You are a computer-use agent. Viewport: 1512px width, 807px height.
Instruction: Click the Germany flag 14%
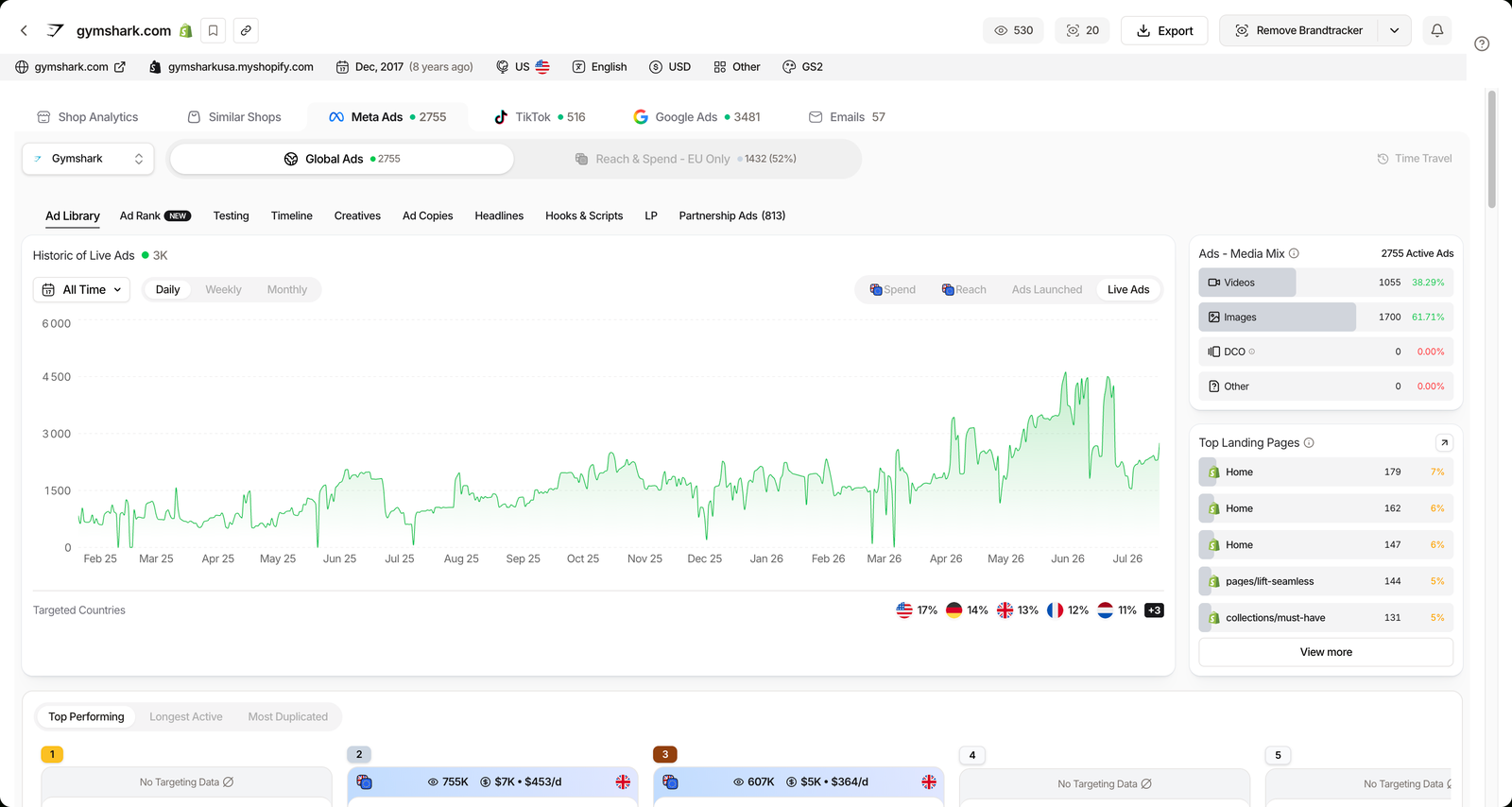pos(954,610)
